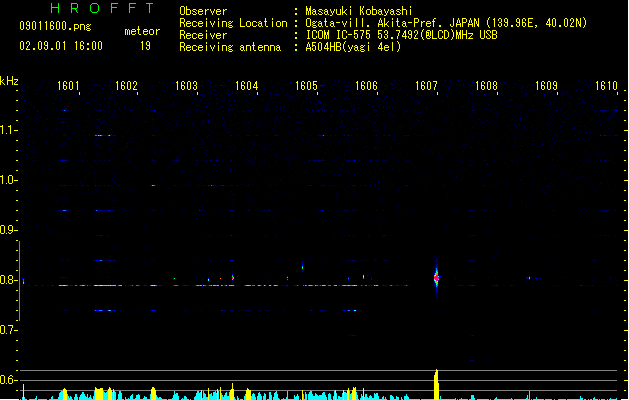Click the ICOM IC-575 receiver text

pos(401,35)
